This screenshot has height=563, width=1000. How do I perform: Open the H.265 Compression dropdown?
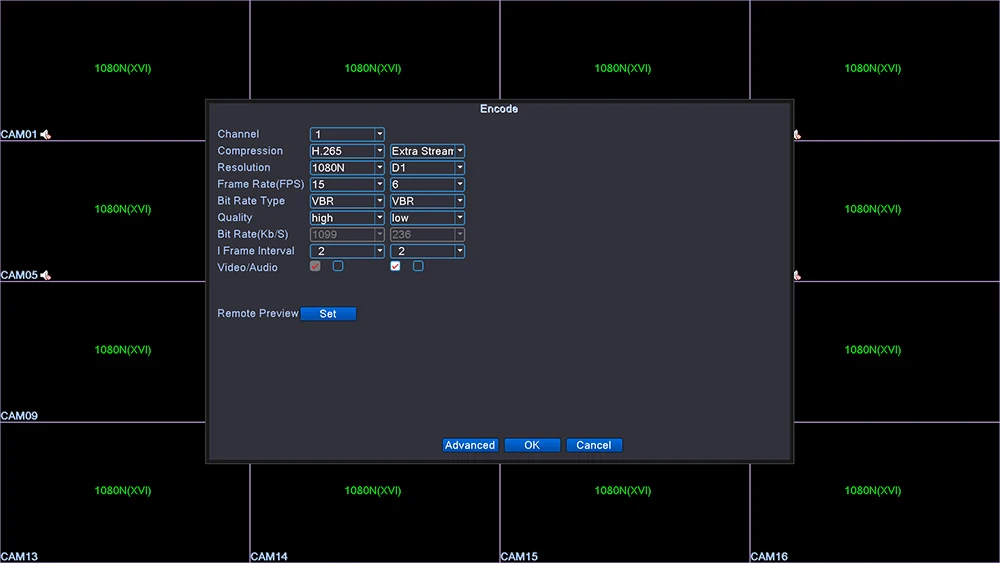(x=347, y=151)
